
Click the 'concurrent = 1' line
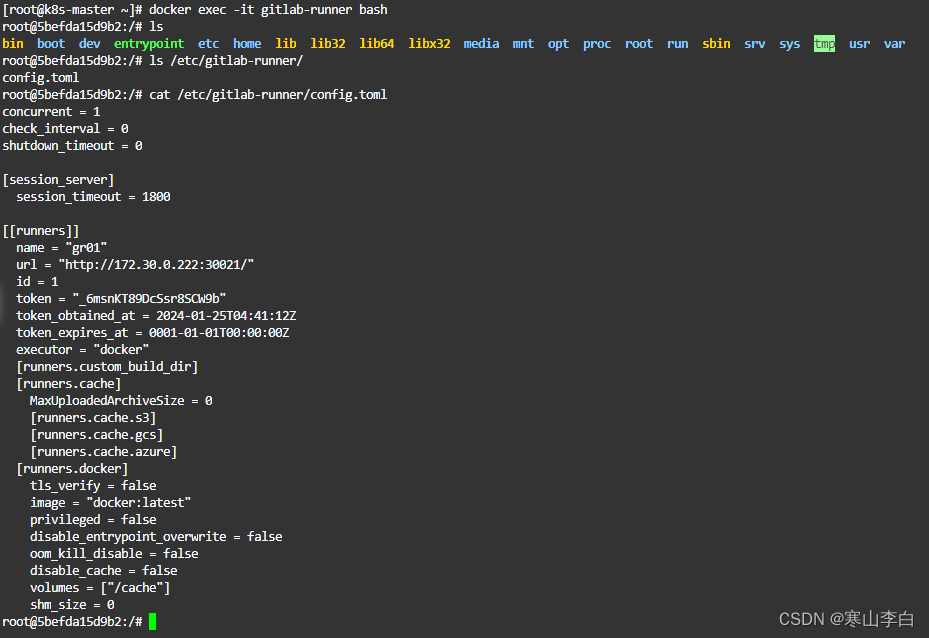(52, 112)
